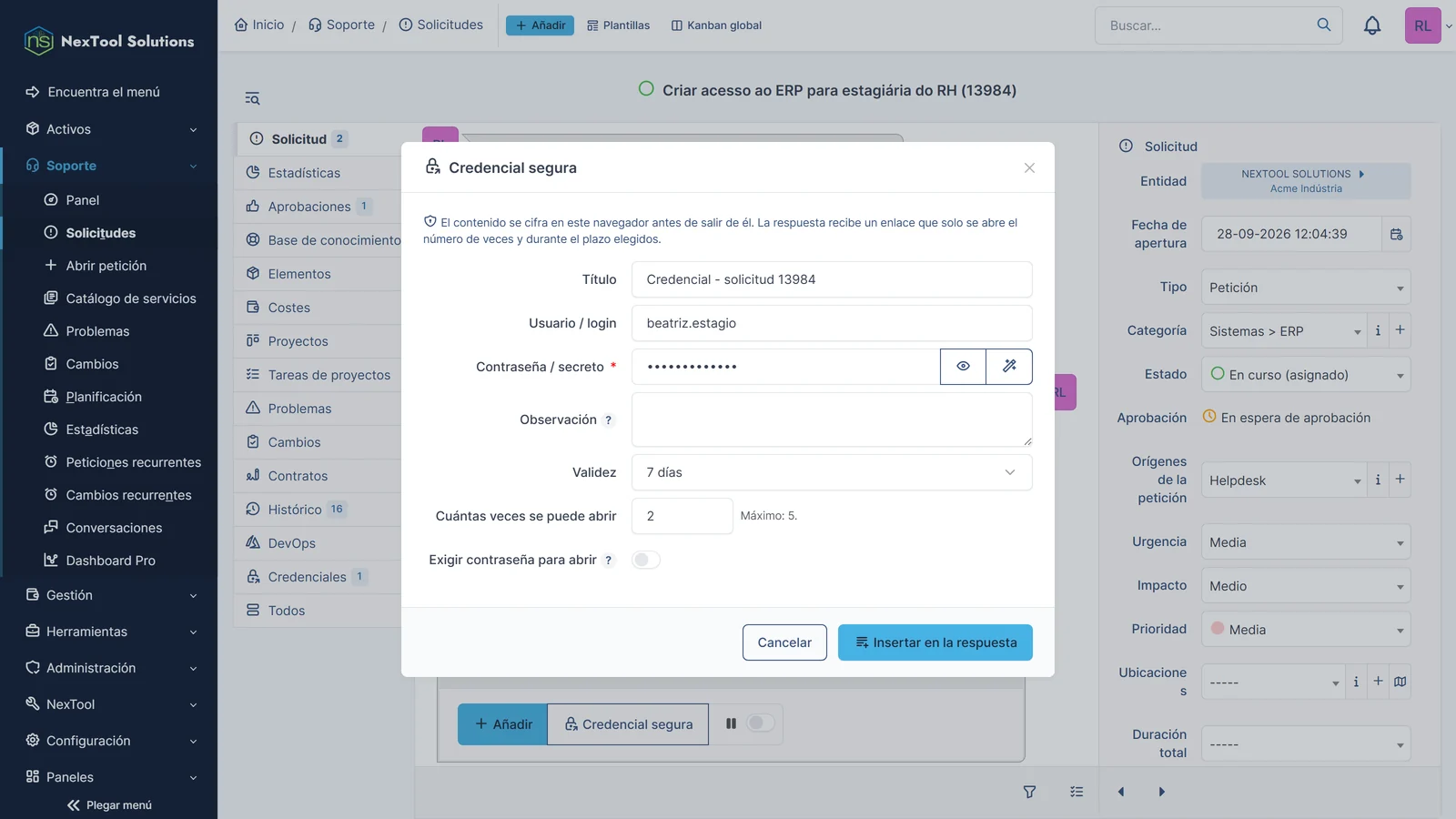The height and width of the screenshot is (819, 1456).
Task: Open the Validez 7 días dropdown
Action: [x=832, y=472]
